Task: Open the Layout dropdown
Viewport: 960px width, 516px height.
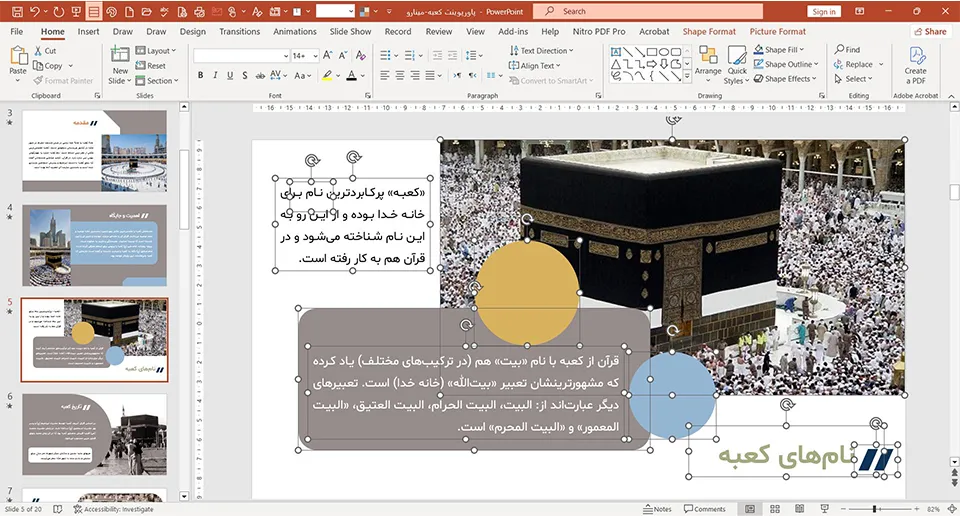Action: tap(156, 51)
